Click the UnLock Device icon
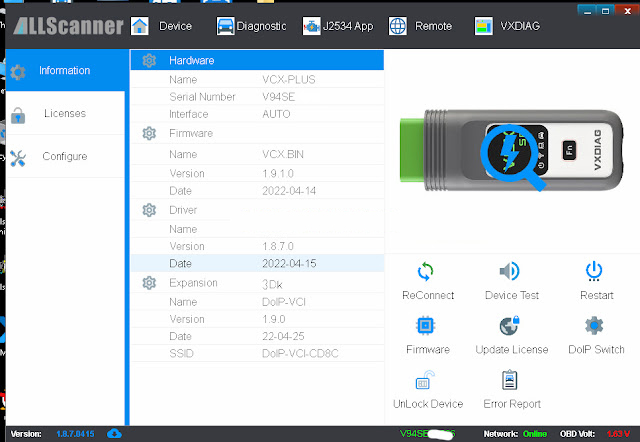The width and height of the screenshot is (640, 442). pos(425,380)
